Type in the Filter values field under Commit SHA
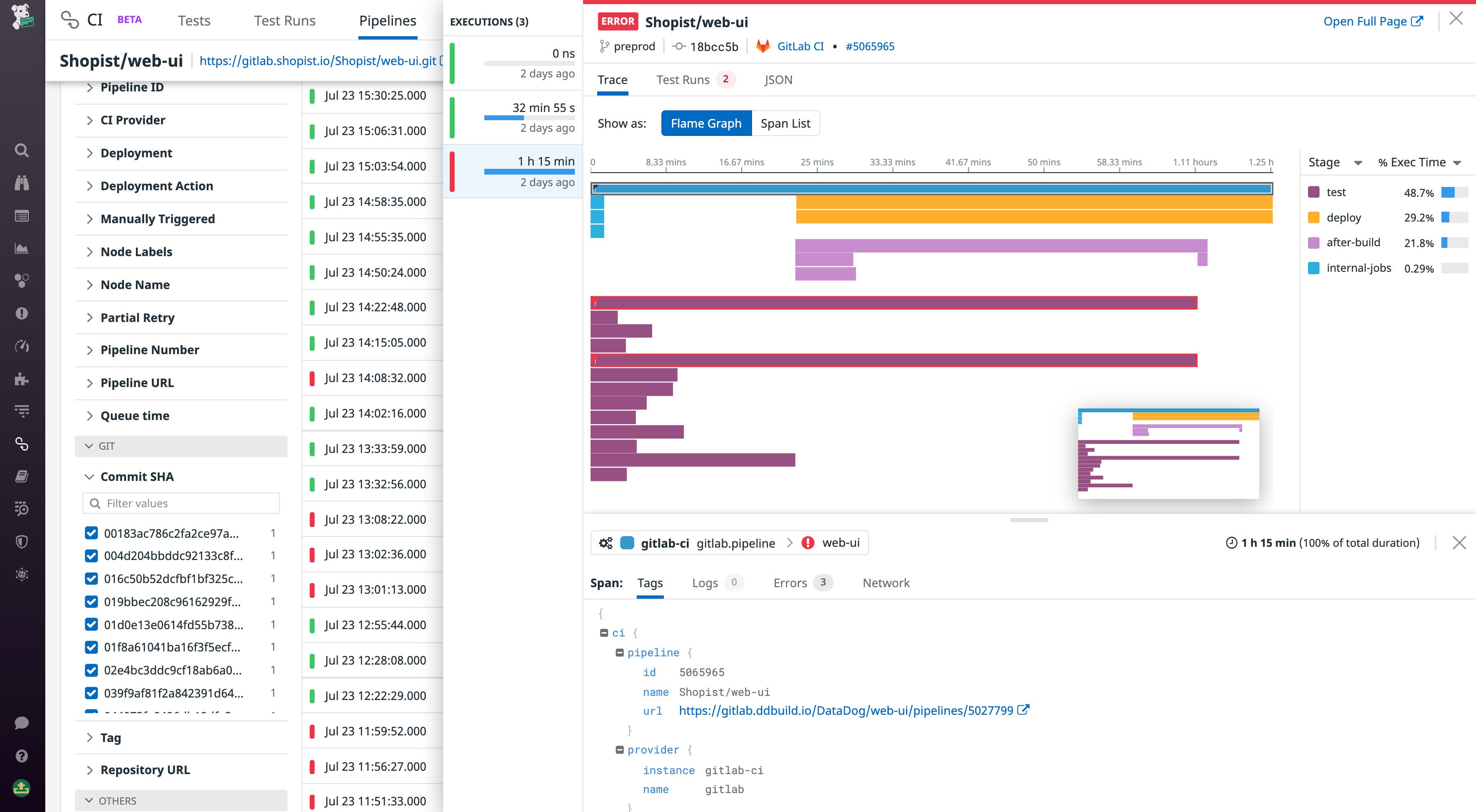 (x=180, y=502)
